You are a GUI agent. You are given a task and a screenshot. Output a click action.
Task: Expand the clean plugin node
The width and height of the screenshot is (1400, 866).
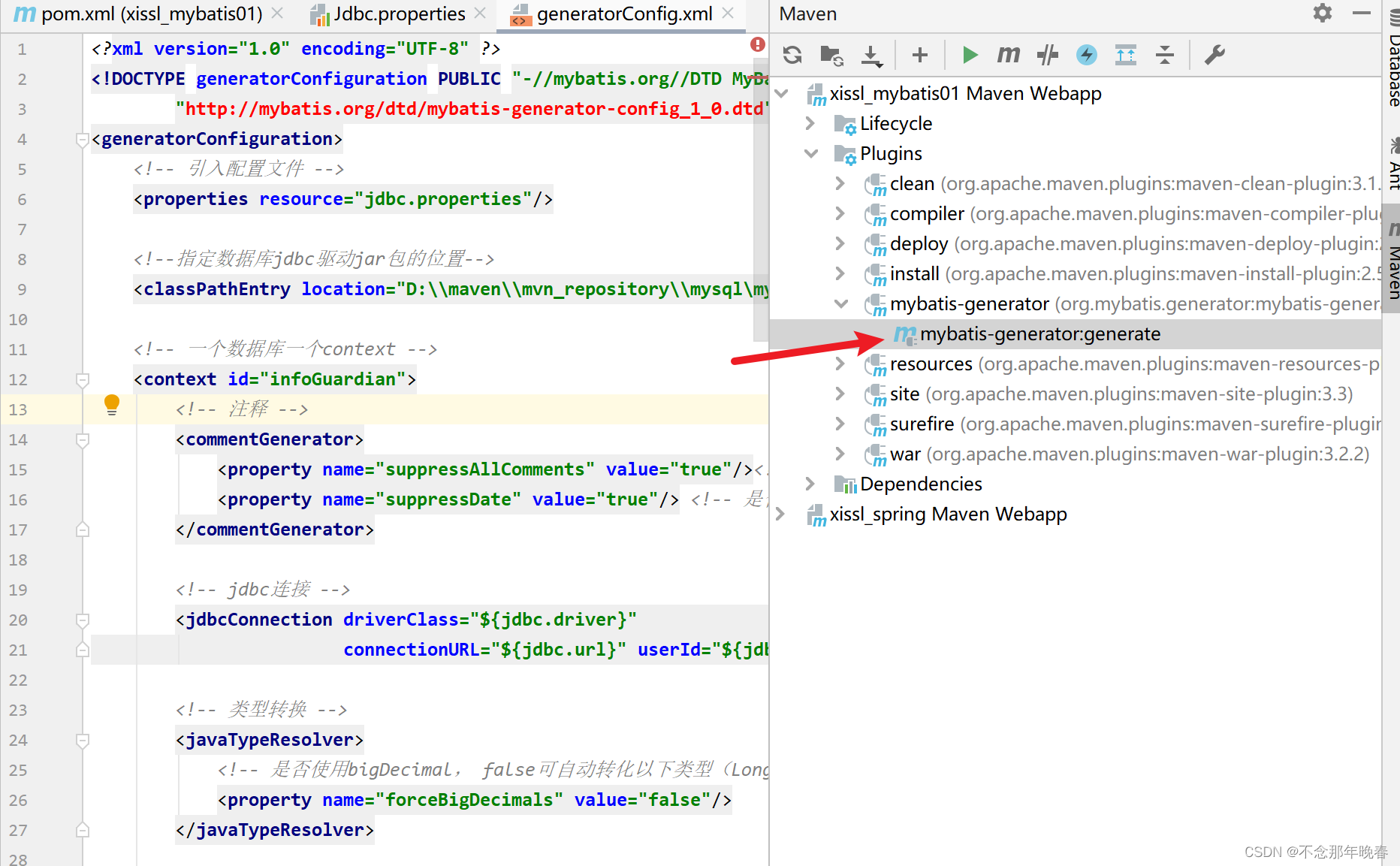(840, 183)
